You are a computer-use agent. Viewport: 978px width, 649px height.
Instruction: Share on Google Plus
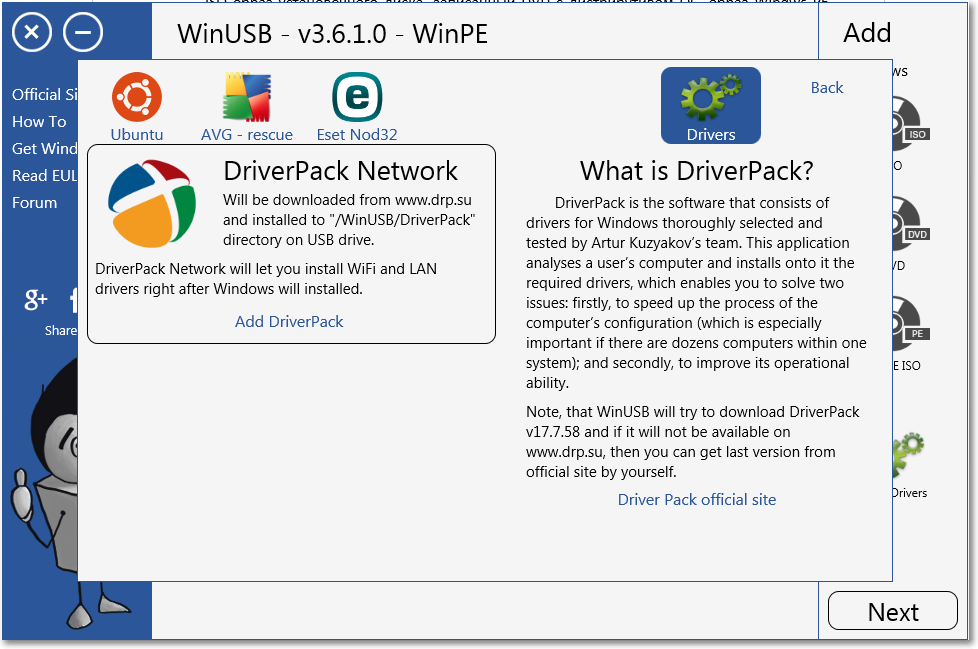tap(36, 300)
